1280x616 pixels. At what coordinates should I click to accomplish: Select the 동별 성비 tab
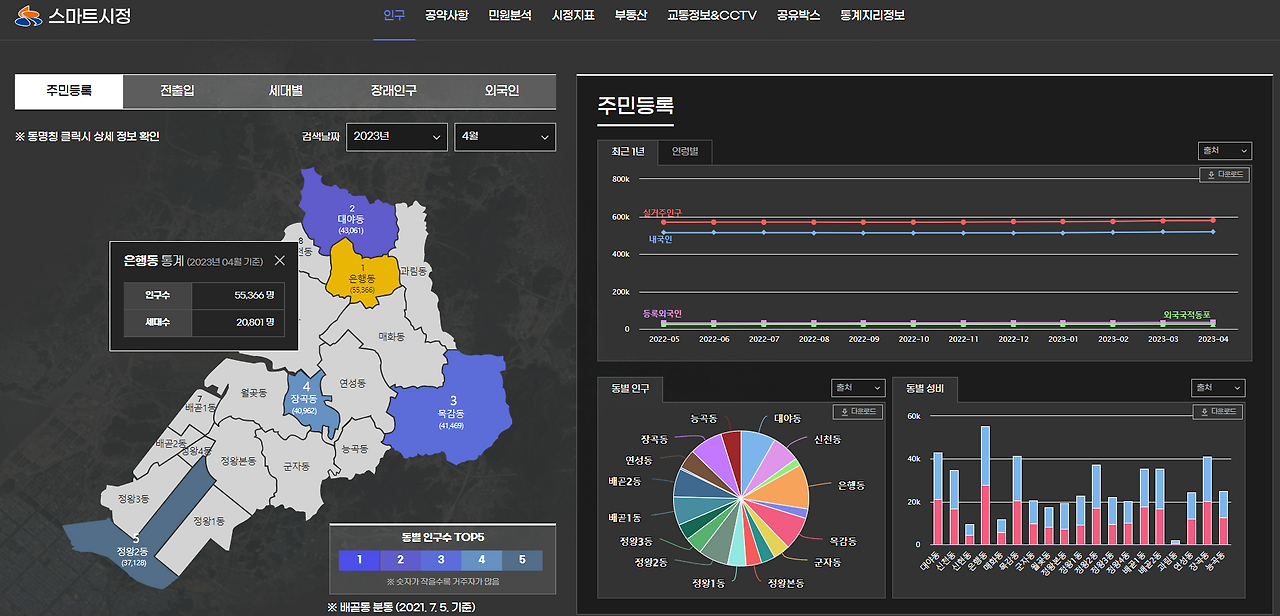(925, 388)
